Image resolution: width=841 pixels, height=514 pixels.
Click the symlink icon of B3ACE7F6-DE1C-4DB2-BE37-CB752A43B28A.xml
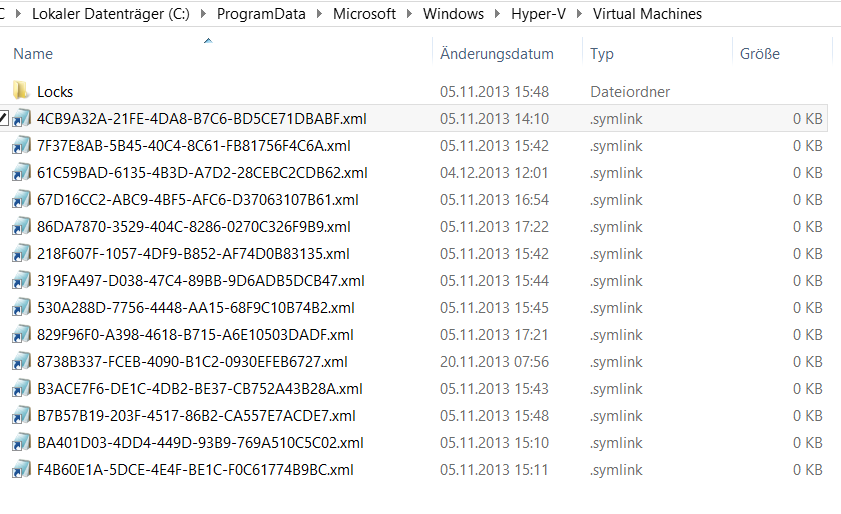pos(21,388)
